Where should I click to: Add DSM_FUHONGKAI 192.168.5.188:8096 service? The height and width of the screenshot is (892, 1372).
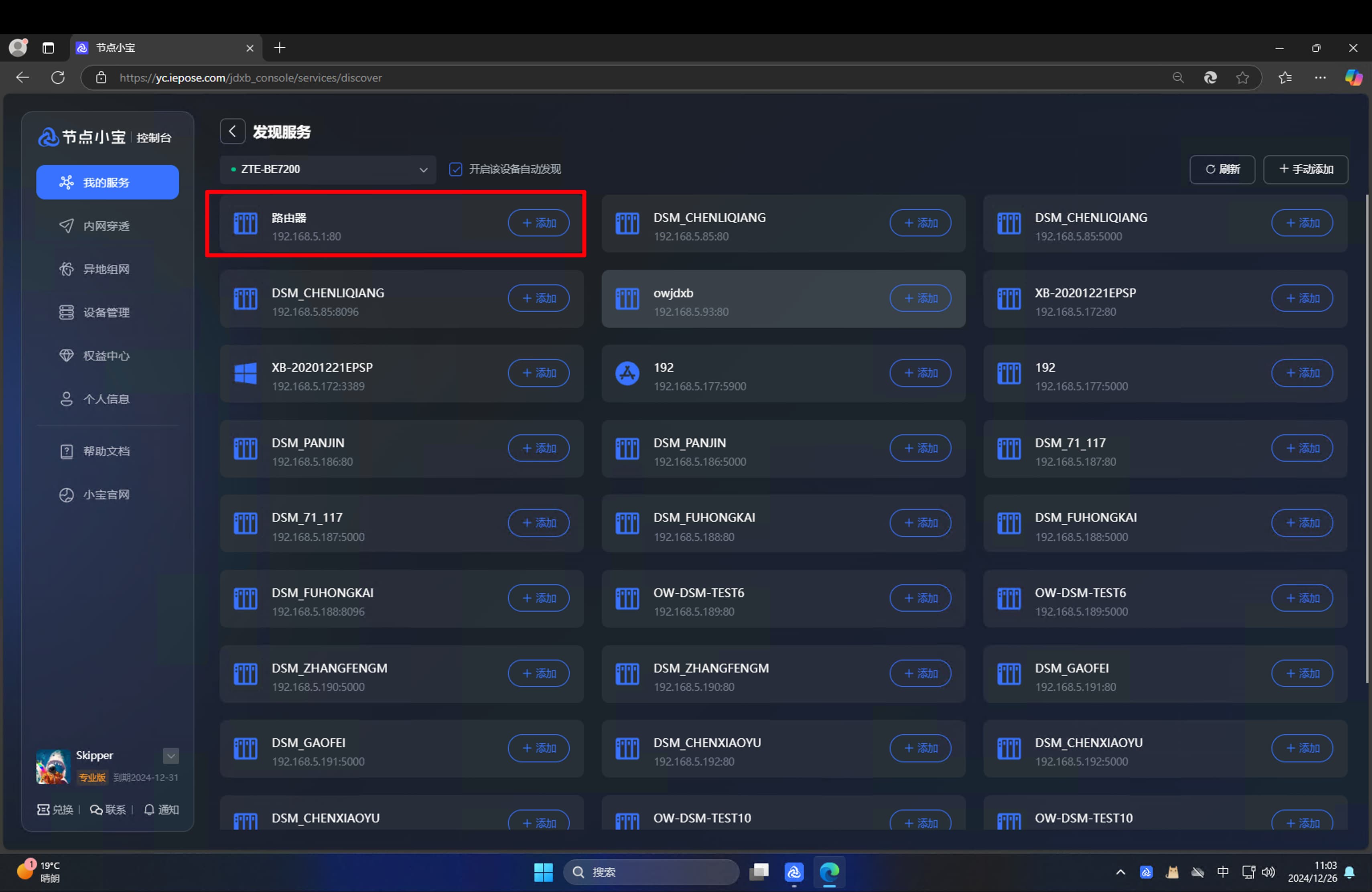coord(538,598)
